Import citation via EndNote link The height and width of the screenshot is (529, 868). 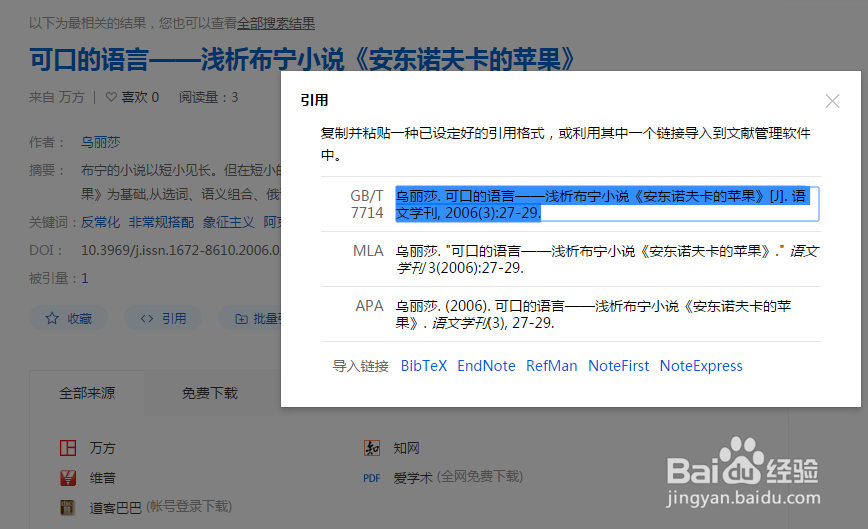pyautogui.click(x=486, y=366)
